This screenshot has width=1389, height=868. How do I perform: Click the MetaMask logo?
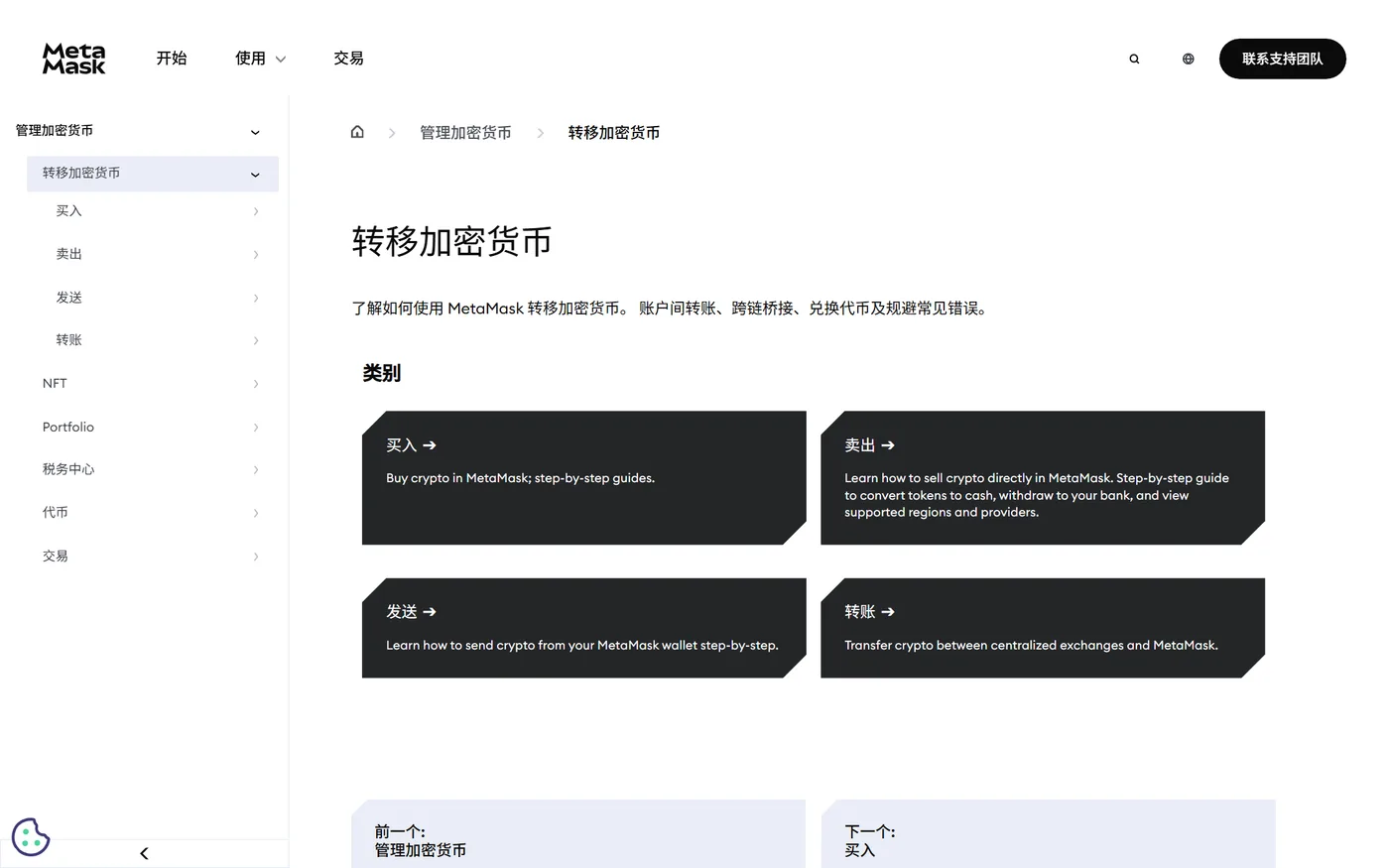pyautogui.click(x=73, y=59)
